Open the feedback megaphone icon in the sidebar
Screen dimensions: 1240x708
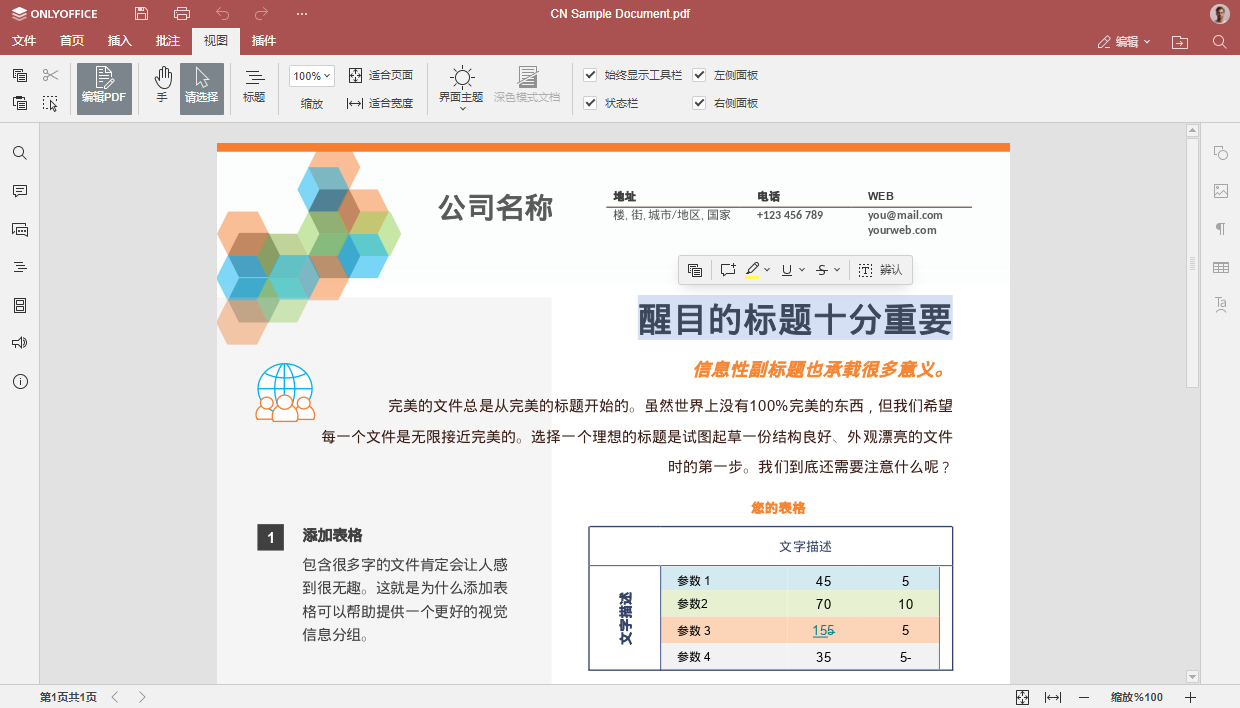pos(20,343)
